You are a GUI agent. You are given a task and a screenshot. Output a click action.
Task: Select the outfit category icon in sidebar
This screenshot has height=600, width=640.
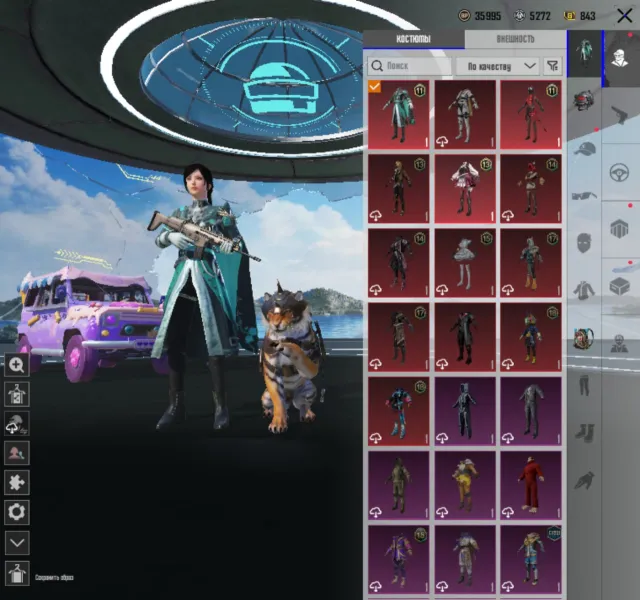[584, 53]
